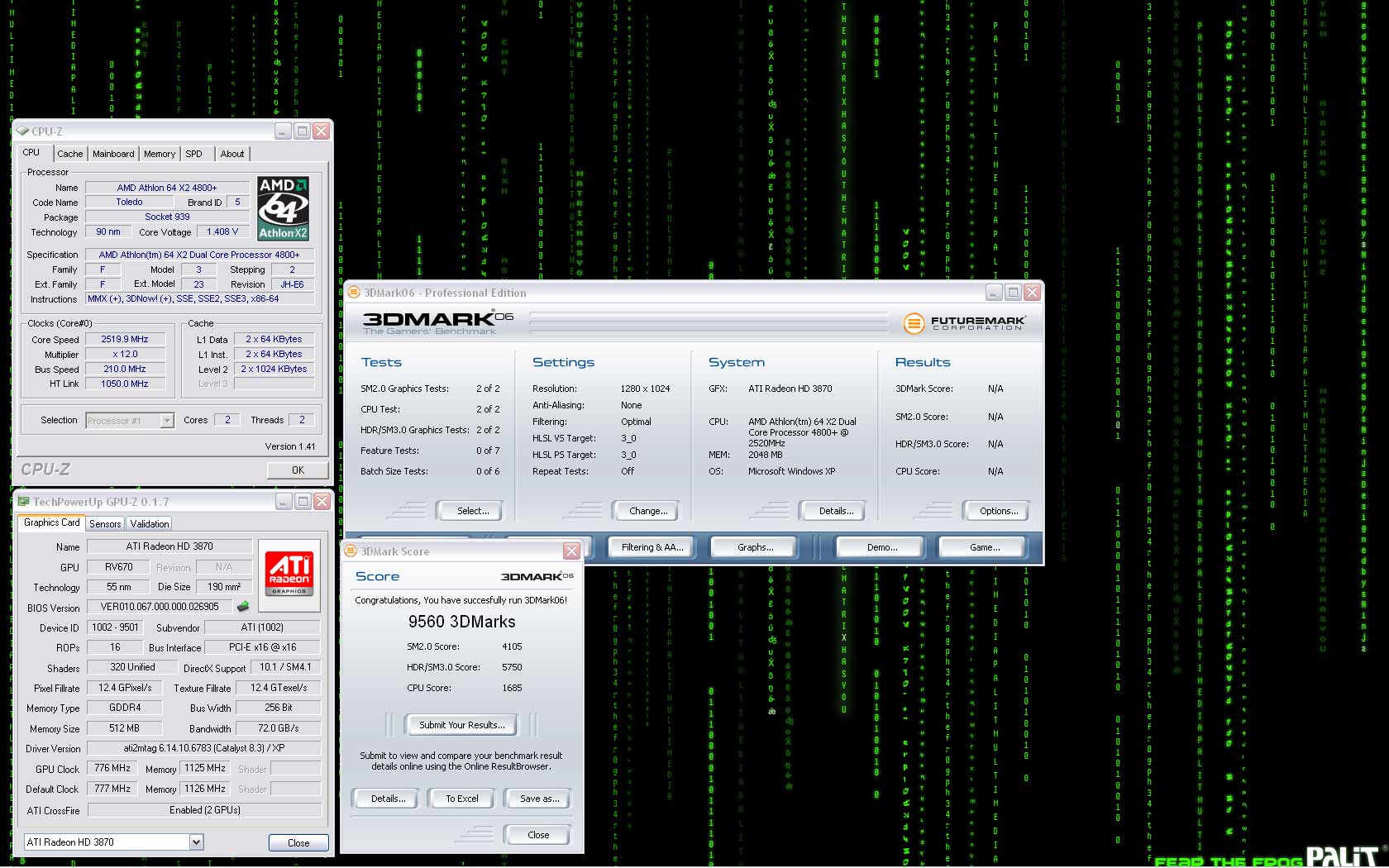Viewport: 1389px width, 868px height.
Task: Click the Memory Type value GDDR4
Action: pyautogui.click(x=125, y=708)
